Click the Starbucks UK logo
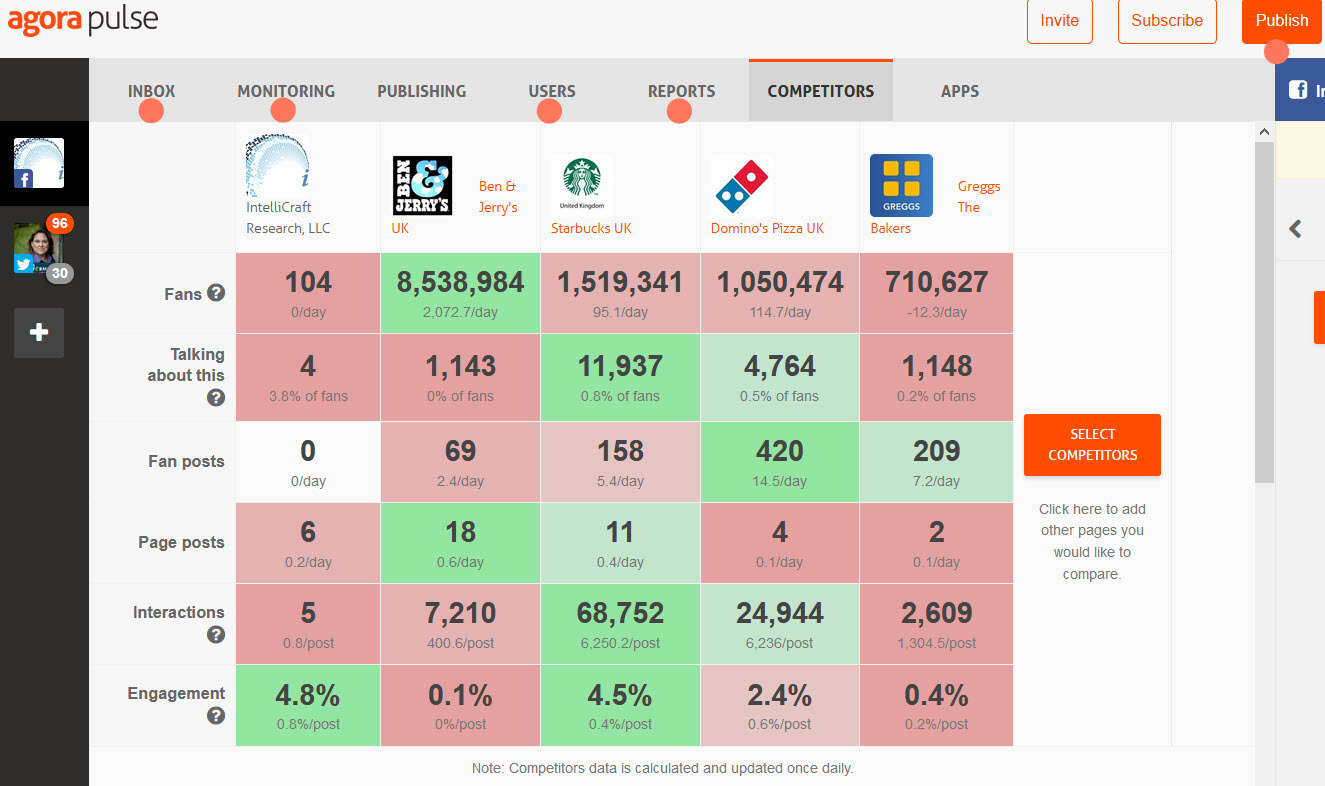 (582, 186)
